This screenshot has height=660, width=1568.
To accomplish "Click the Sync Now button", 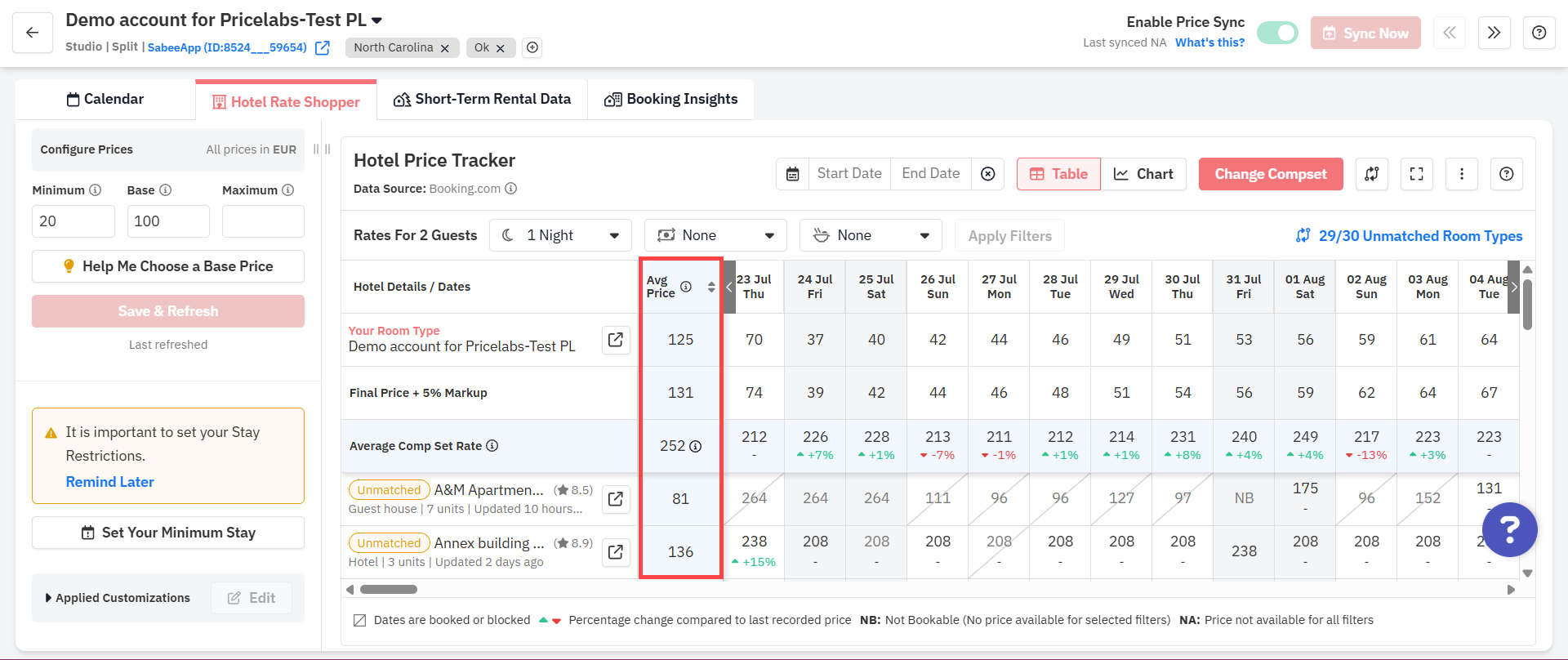I will click(x=1365, y=33).
